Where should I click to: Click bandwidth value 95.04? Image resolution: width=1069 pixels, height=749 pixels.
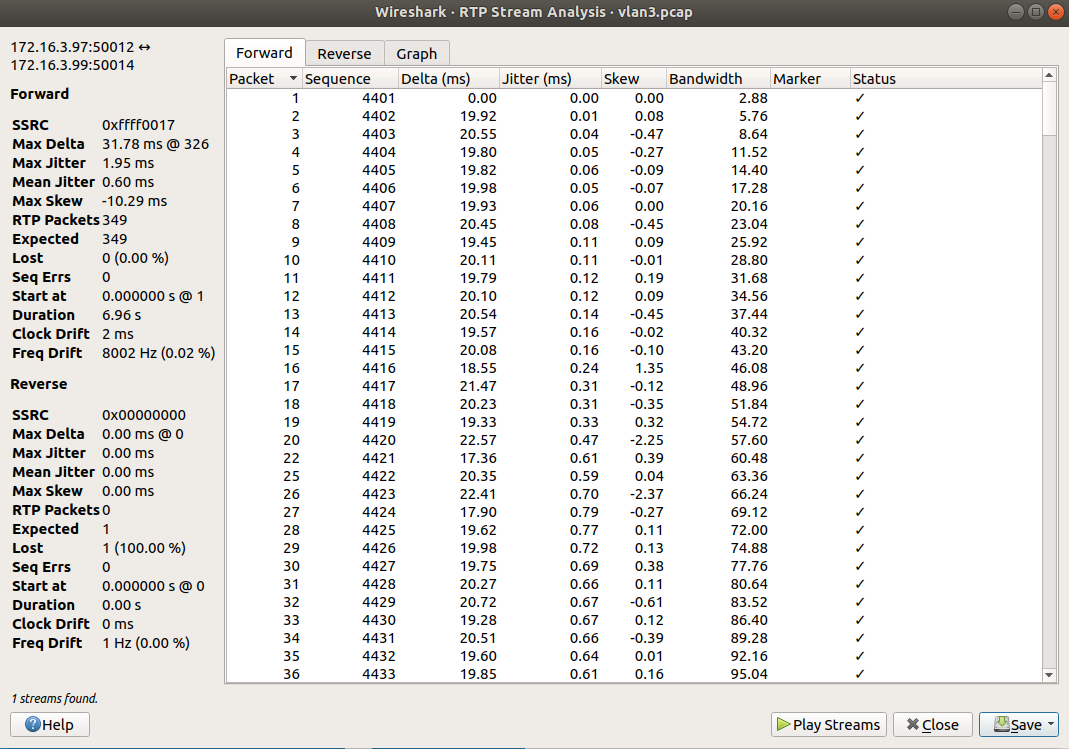point(749,674)
